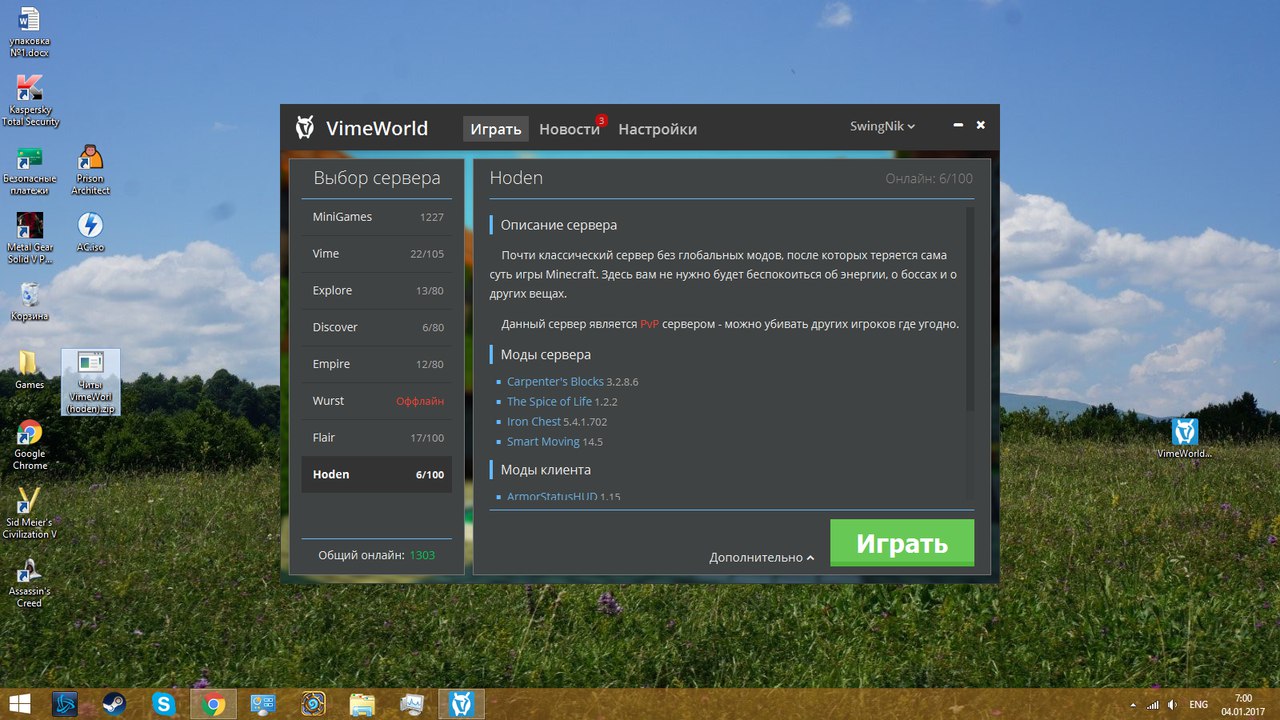Click the ENG language indicator
Viewport: 1280px width, 720px height.
(1198, 705)
